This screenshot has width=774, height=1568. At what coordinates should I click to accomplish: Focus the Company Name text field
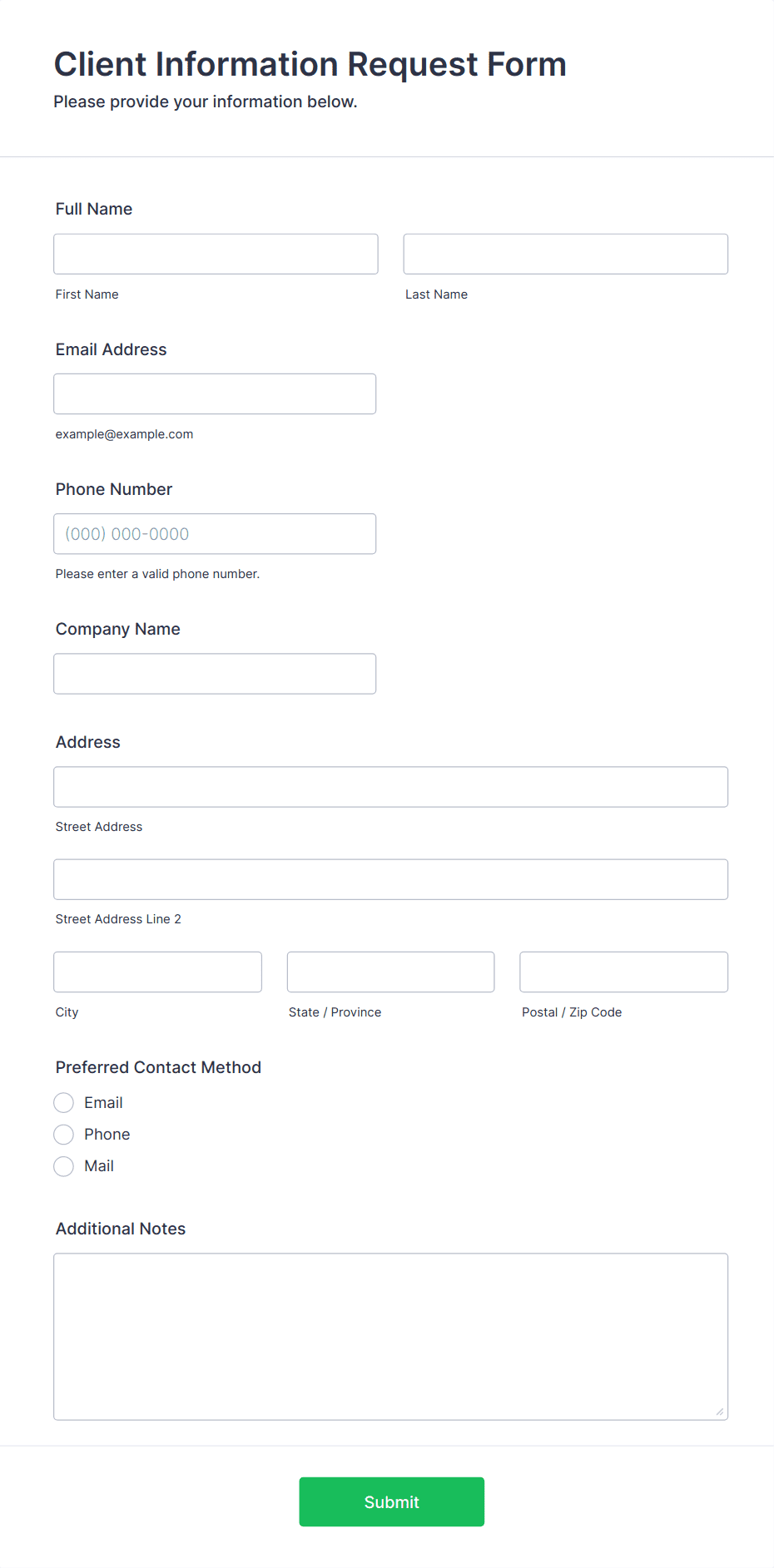[x=215, y=674]
